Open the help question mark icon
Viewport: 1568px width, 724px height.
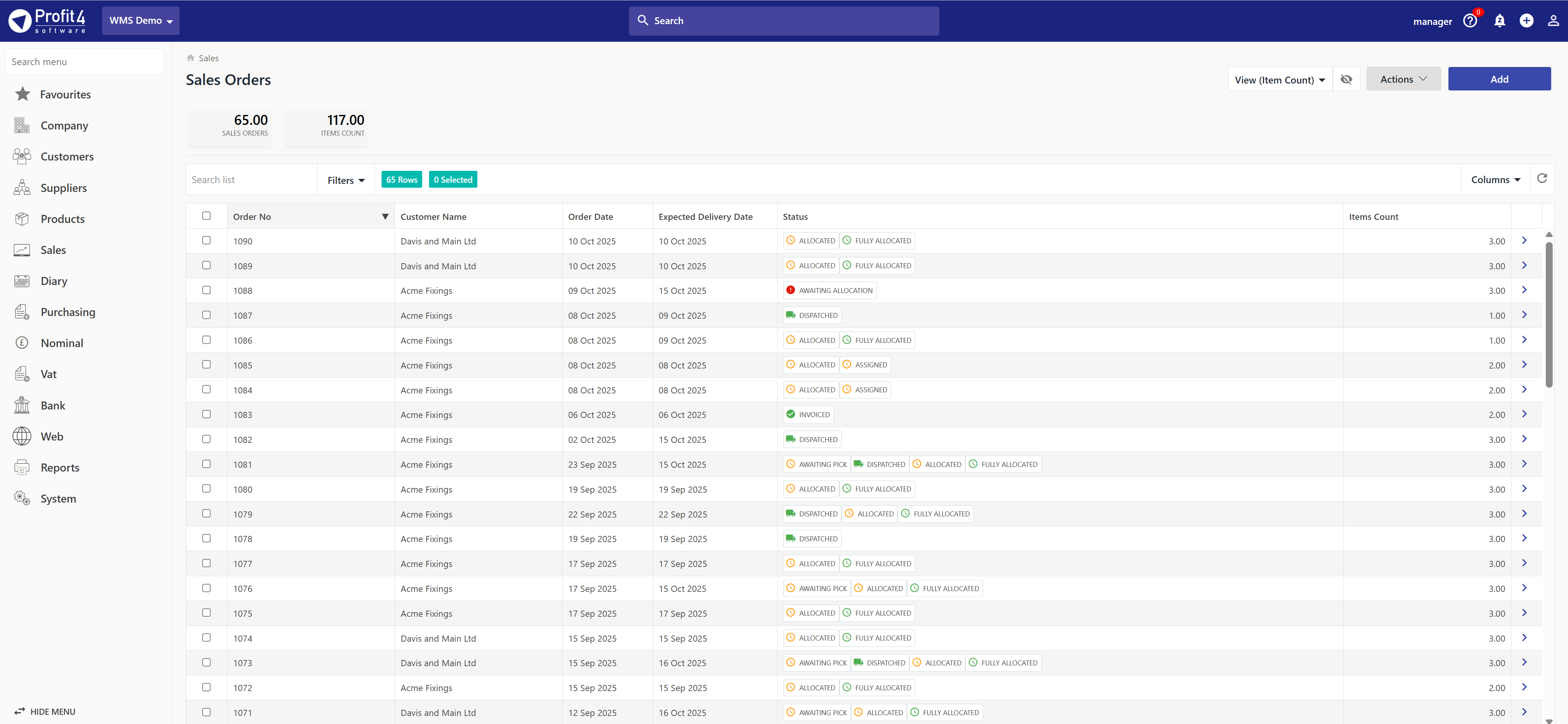1470,21
